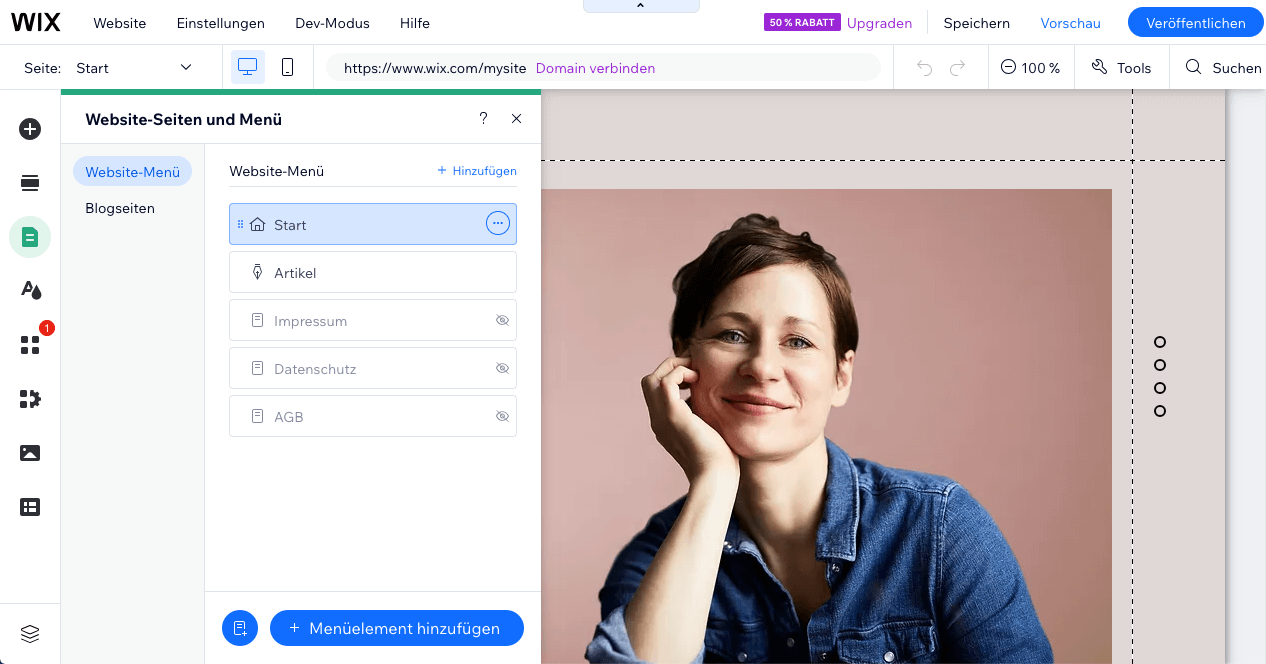The height and width of the screenshot is (664, 1266).
Task: Open the CMS table icon in sidebar
Action: coord(30,507)
